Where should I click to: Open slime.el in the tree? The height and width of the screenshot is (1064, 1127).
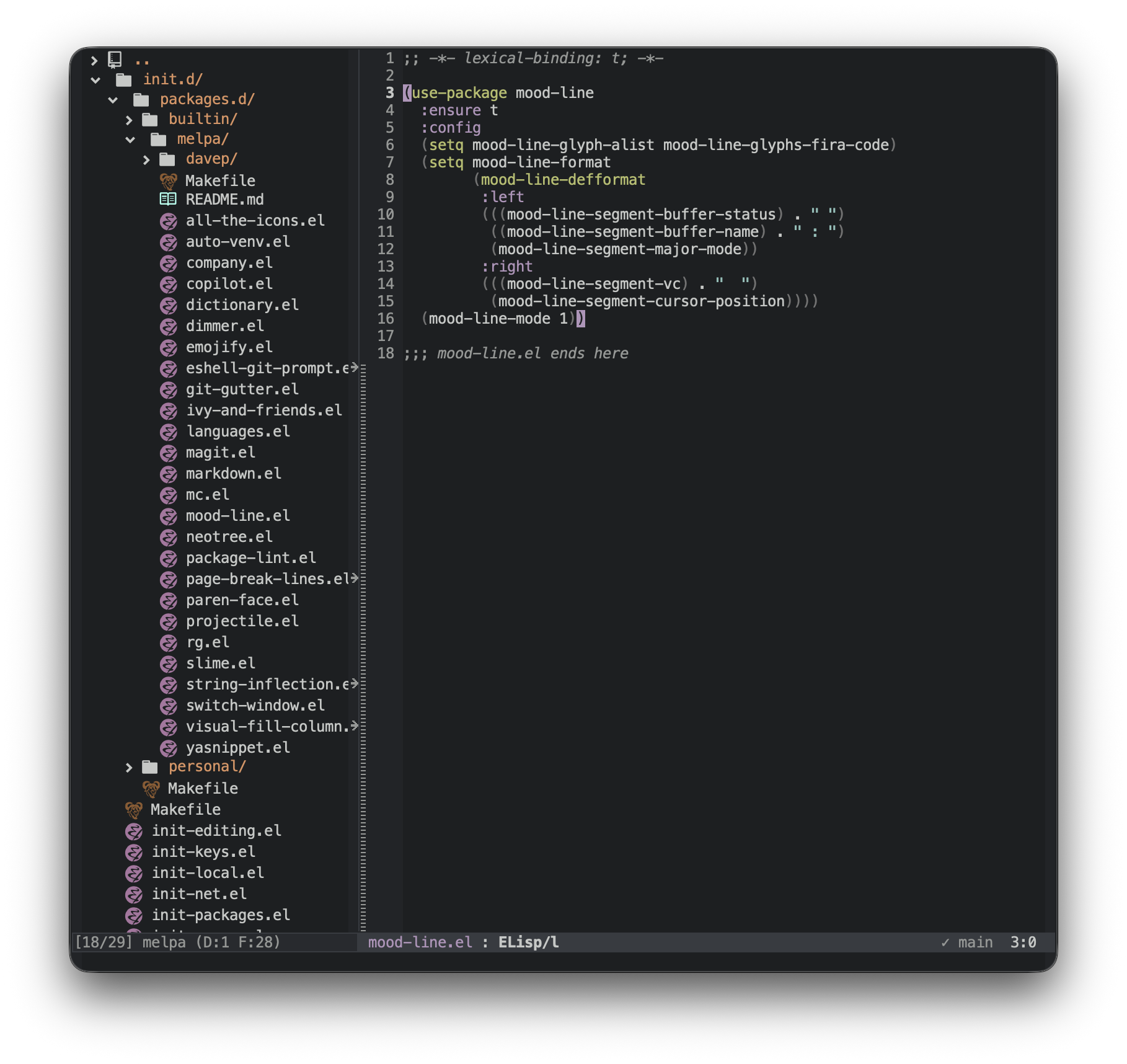[221, 663]
